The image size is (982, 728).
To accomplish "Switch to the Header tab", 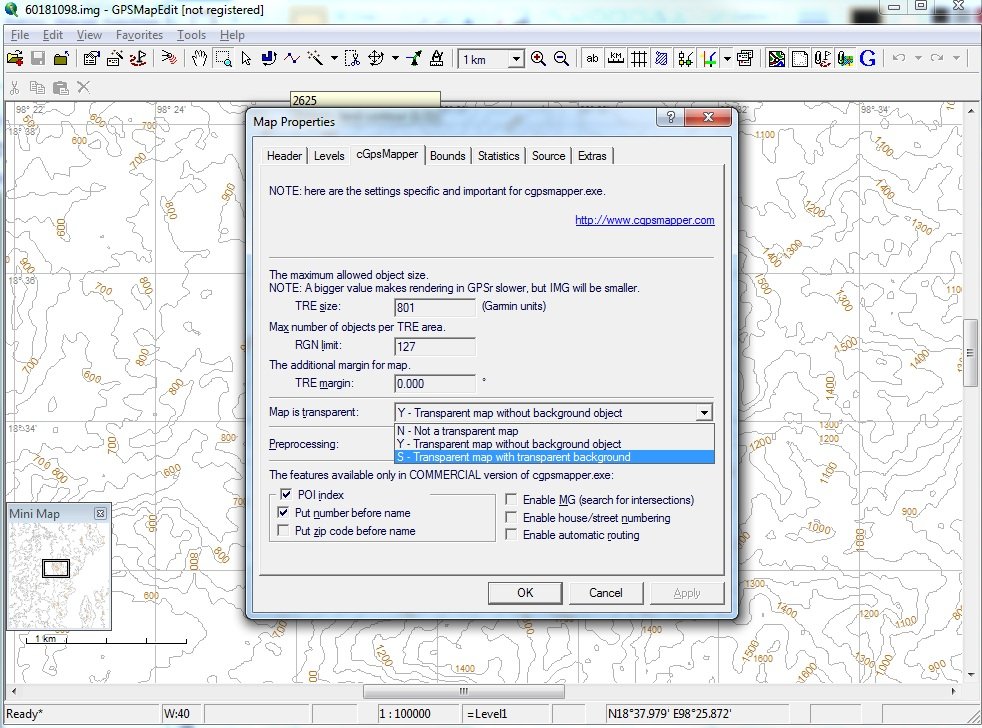I will [x=284, y=156].
